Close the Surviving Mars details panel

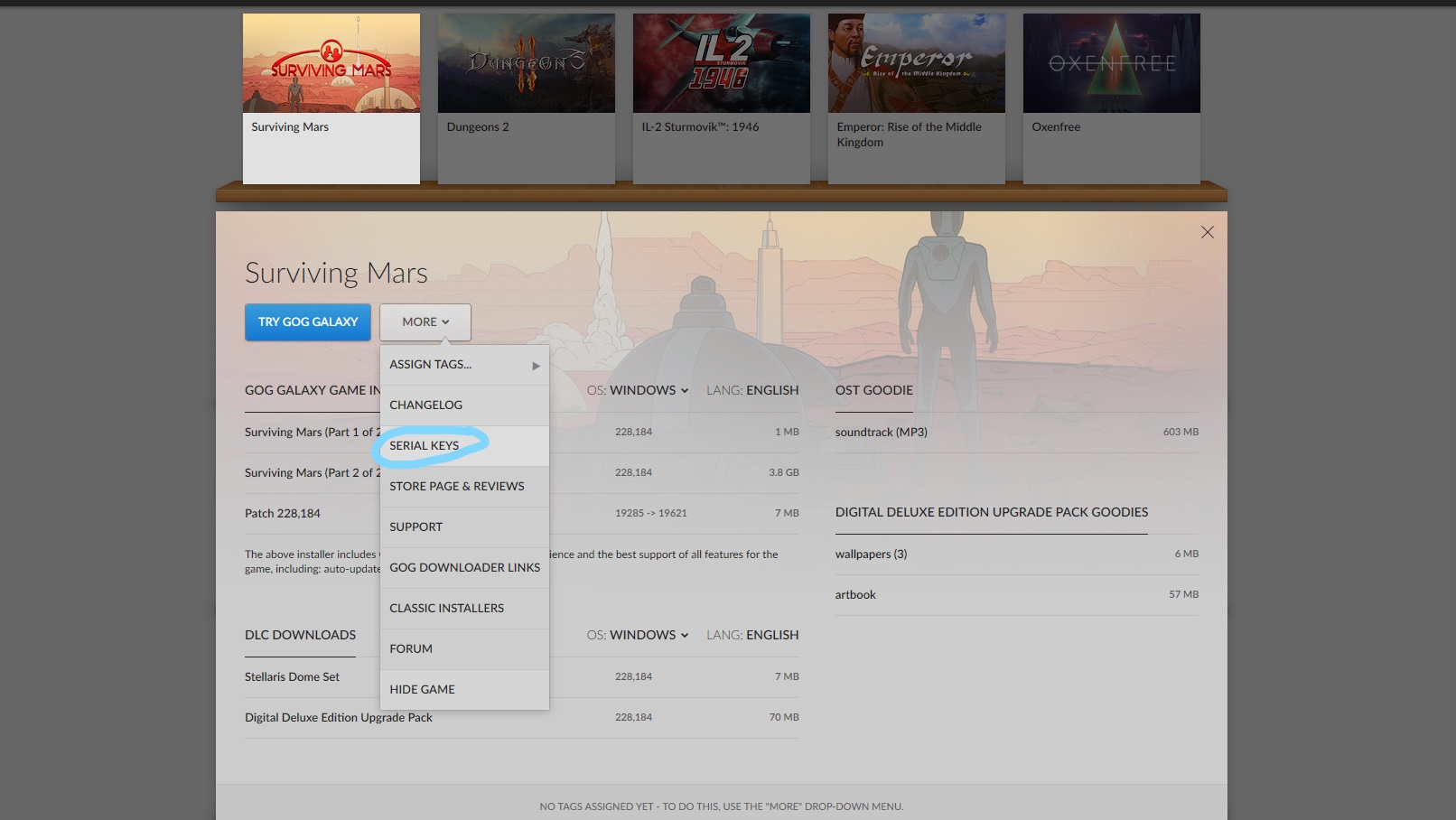click(x=1207, y=232)
